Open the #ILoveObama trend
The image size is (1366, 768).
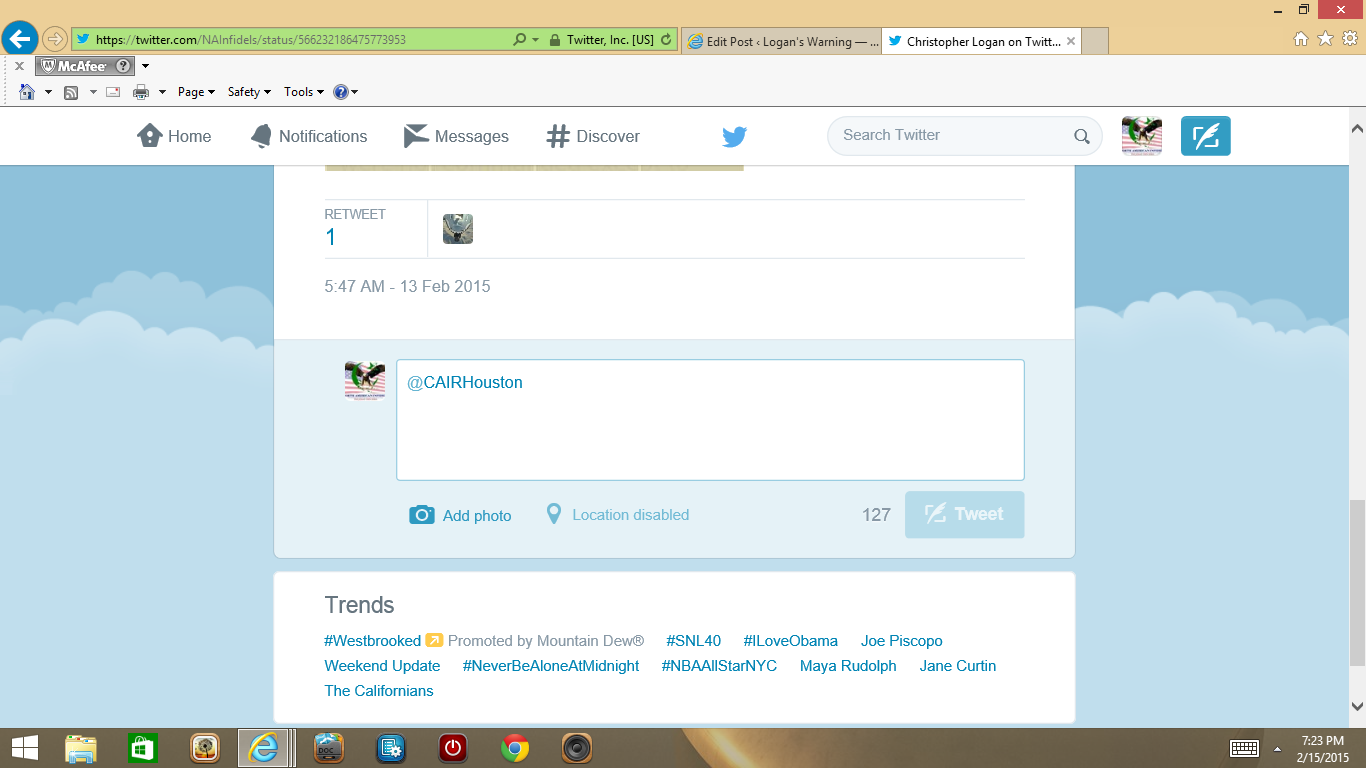(x=790, y=641)
